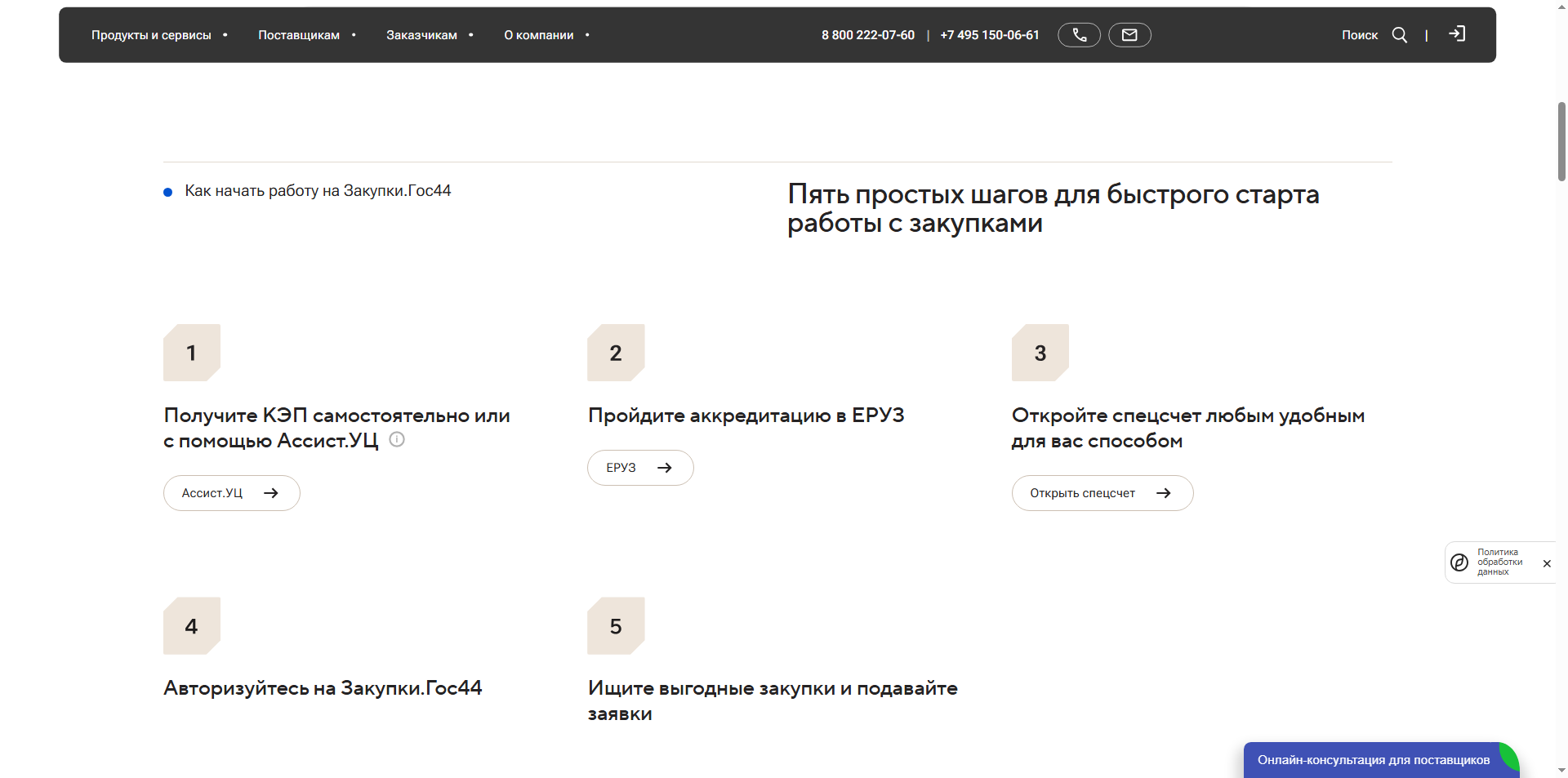
Task: Click the info icon next to Ассист.УЦ heading
Action: coord(397,439)
